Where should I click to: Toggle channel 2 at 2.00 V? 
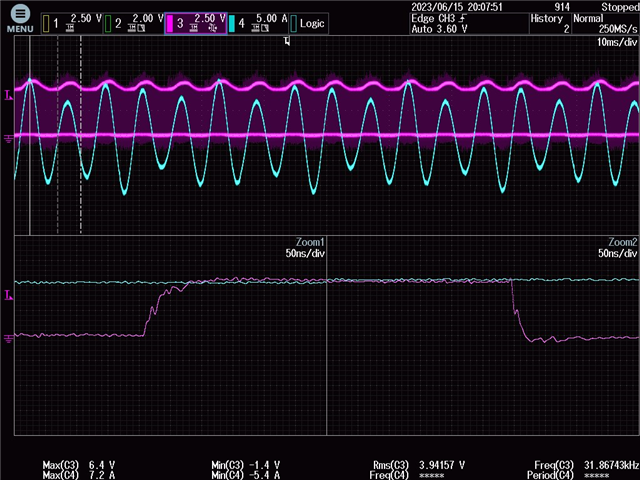pyautogui.click(x=133, y=22)
